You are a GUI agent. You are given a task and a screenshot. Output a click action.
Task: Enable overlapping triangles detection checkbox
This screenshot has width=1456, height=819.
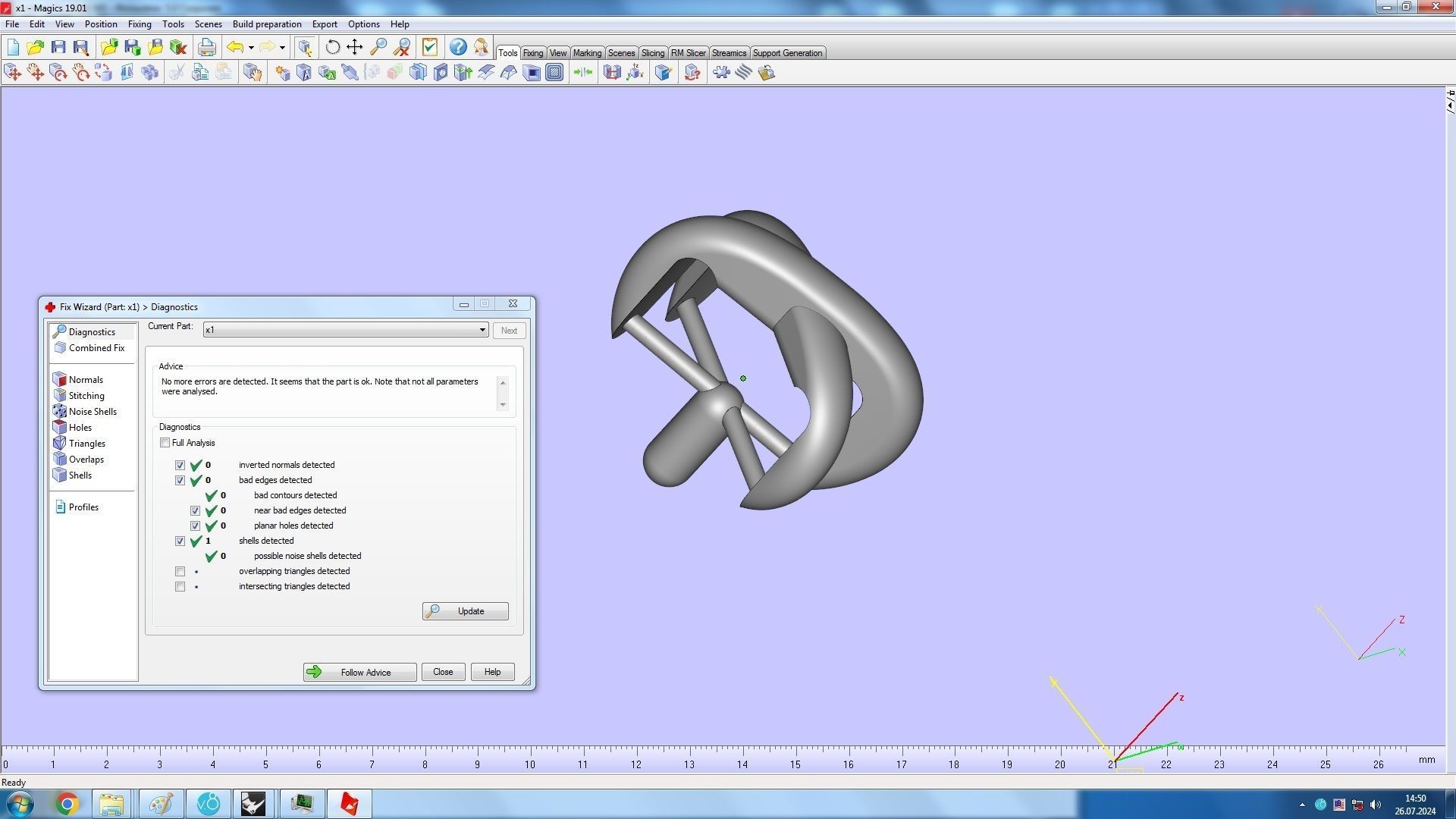click(x=180, y=571)
